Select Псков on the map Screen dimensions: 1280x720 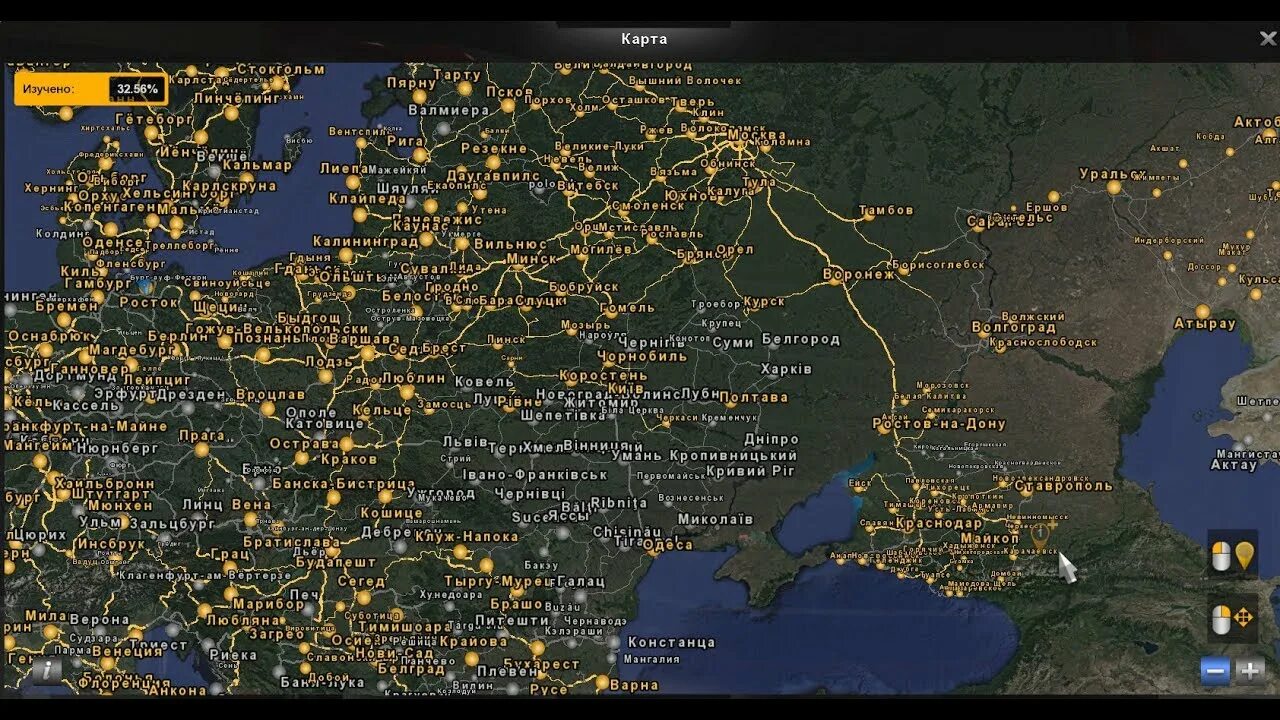click(x=510, y=91)
